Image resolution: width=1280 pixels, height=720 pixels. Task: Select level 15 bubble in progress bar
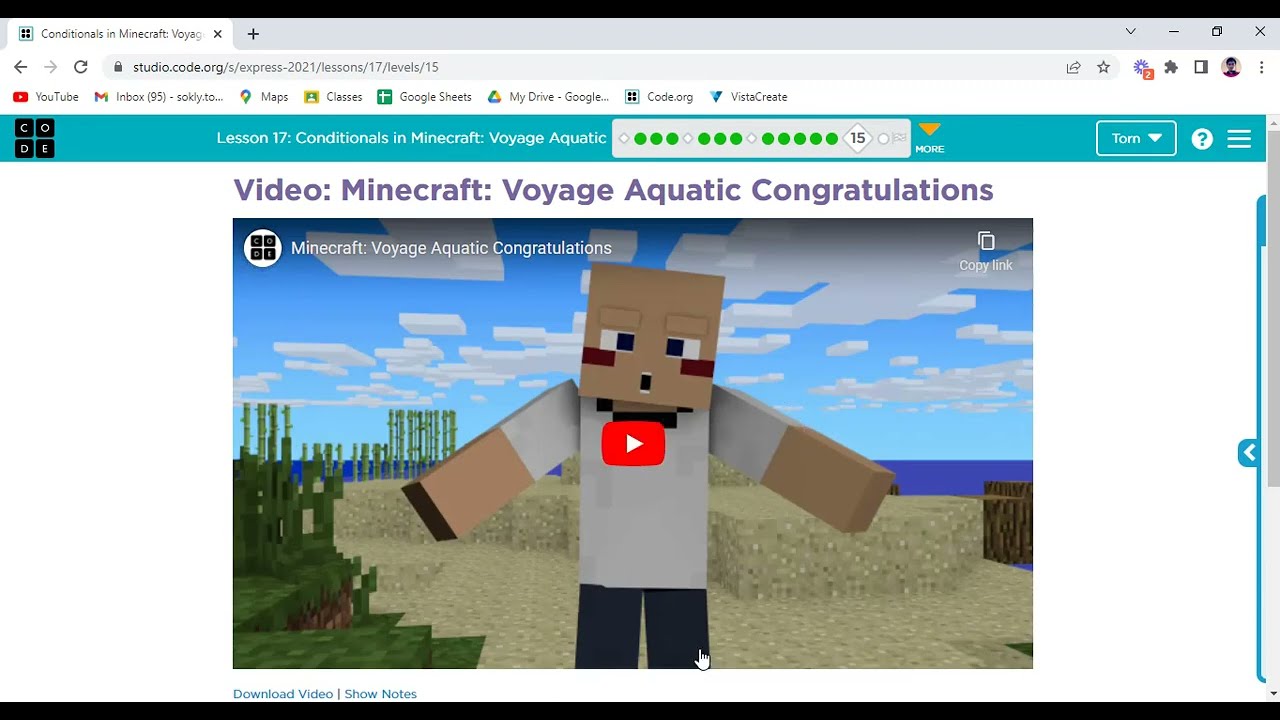tap(857, 138)
